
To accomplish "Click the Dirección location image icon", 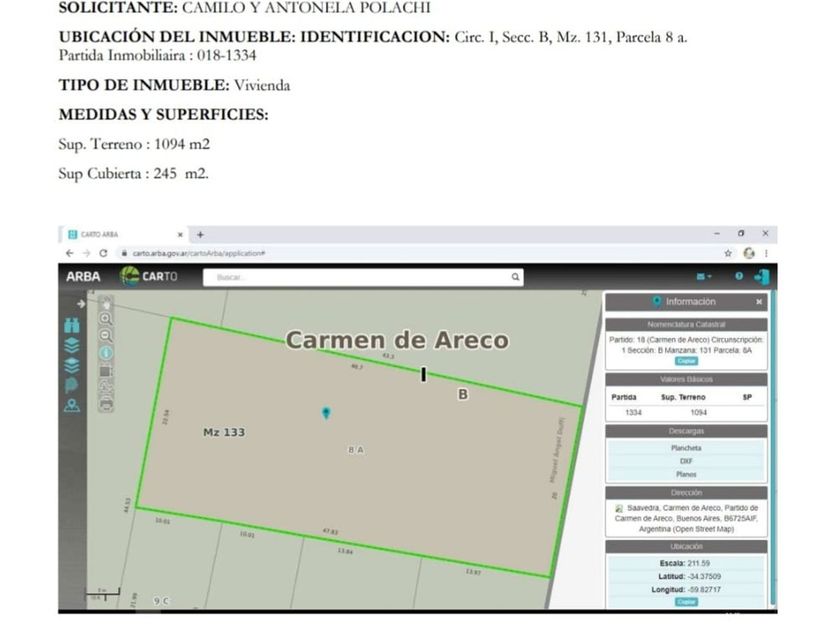I will (x=619, y=508).
